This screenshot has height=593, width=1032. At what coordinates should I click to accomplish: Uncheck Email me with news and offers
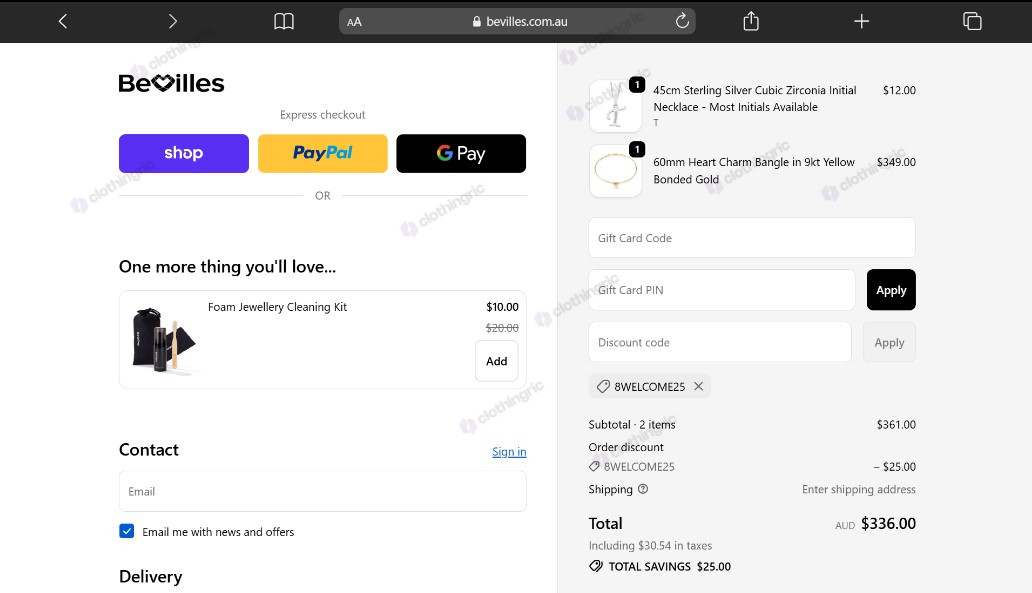tap(126, 531)
